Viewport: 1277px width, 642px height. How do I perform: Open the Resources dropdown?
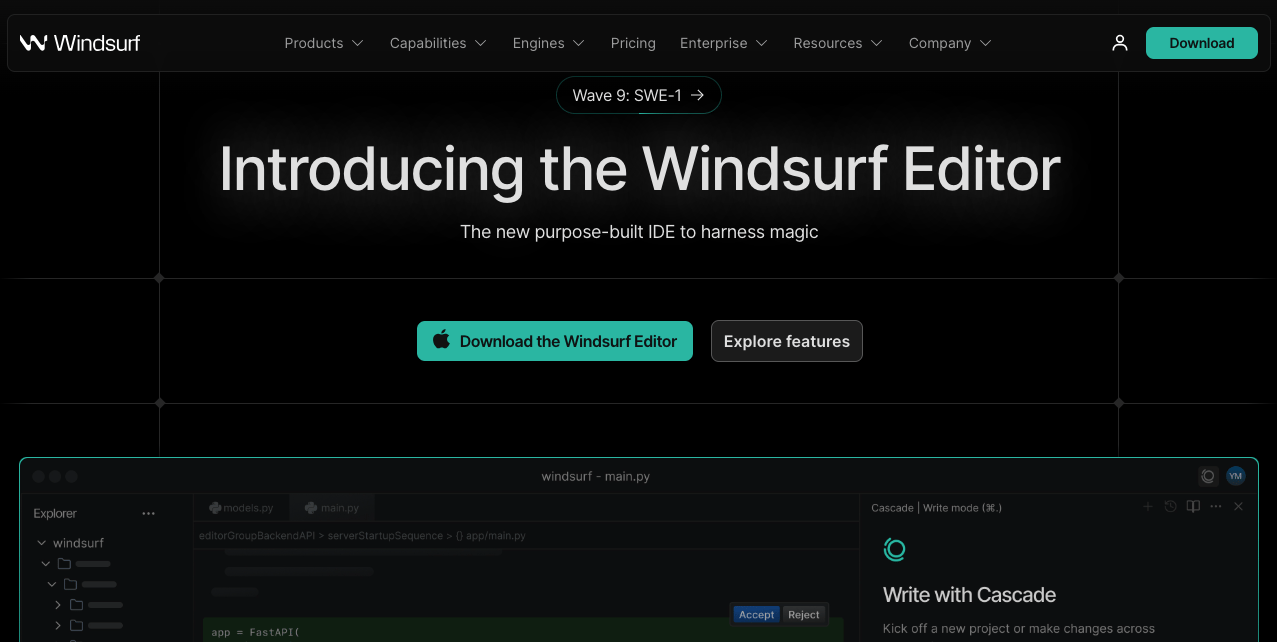tap(838, 43)
